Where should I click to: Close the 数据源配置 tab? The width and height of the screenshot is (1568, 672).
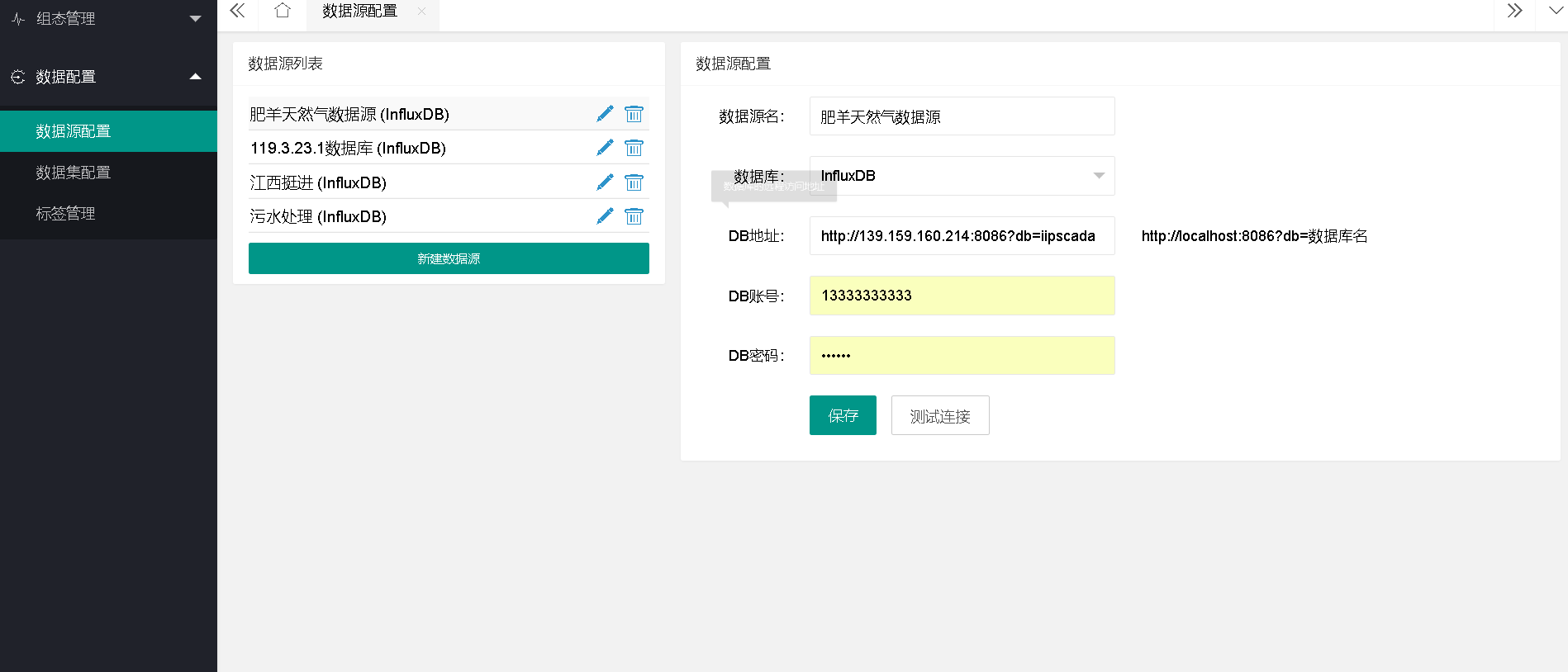421,11
